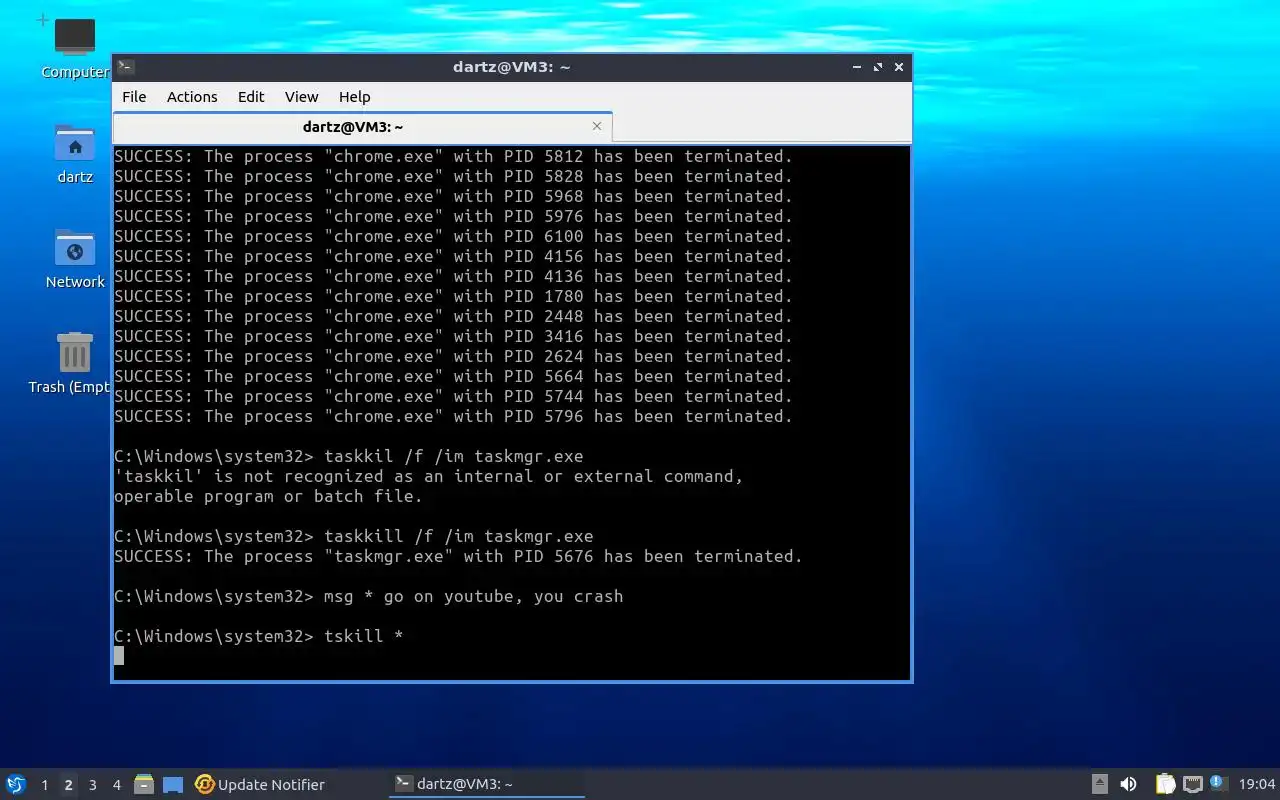Open the View menu in terminal
Image resolution: width=1280 pixels, height=800 pixels.
pyautogui.click(x=301, y=97)
